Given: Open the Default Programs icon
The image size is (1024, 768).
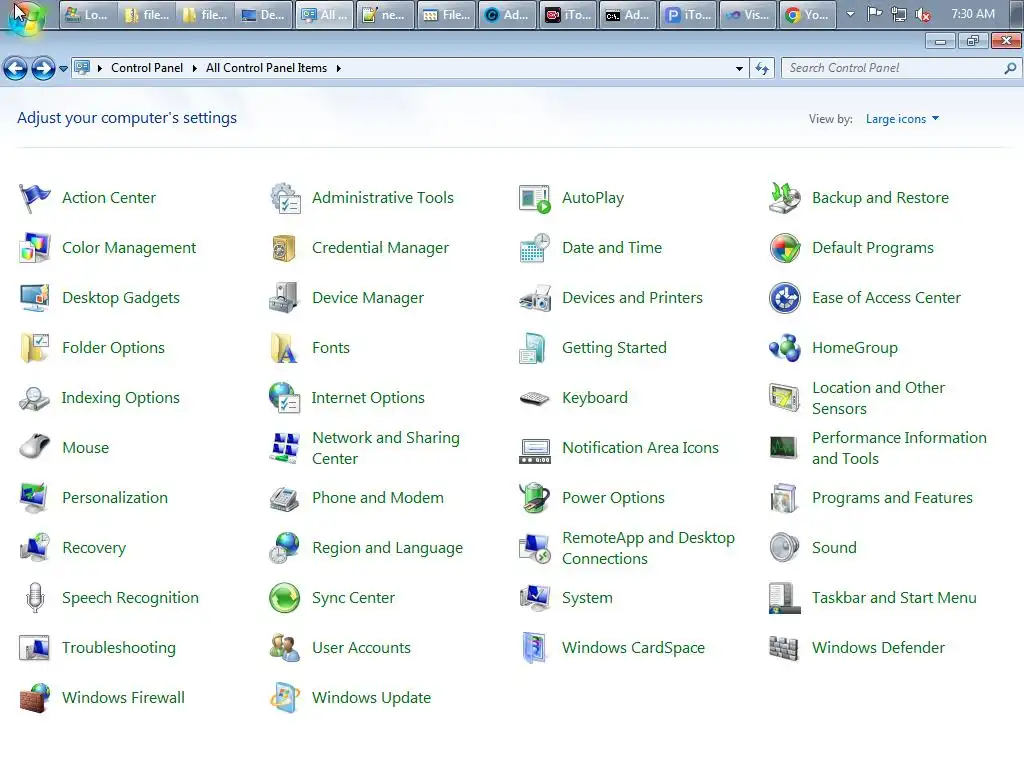Looking at the screenshot, I should point(784,248).
